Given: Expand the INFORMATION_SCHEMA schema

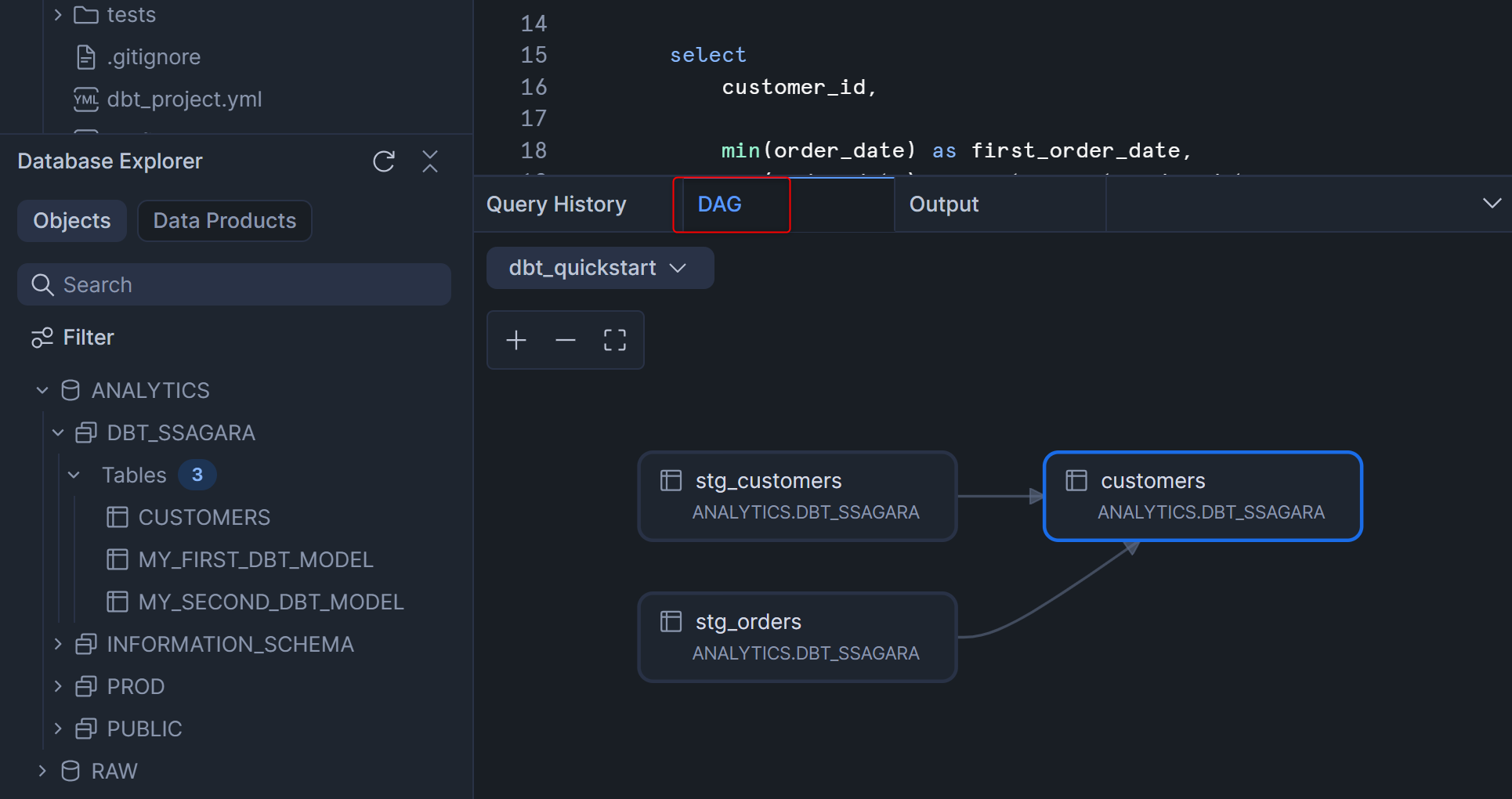Looking at the screenshot, I should 58,644.
